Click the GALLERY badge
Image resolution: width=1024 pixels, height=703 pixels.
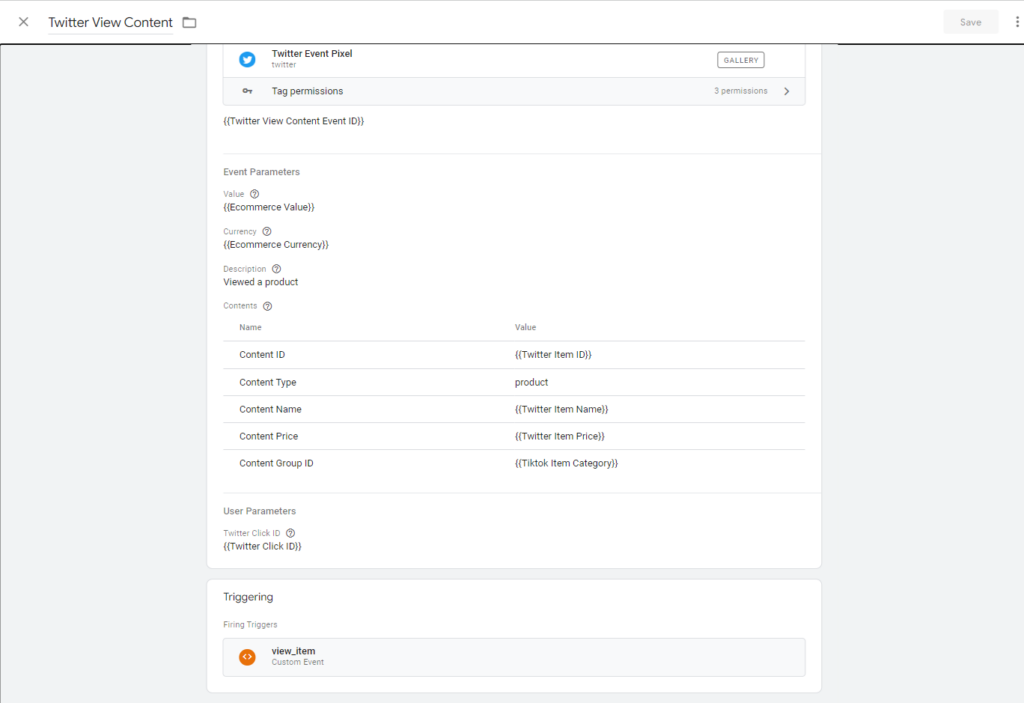(740, 60)
